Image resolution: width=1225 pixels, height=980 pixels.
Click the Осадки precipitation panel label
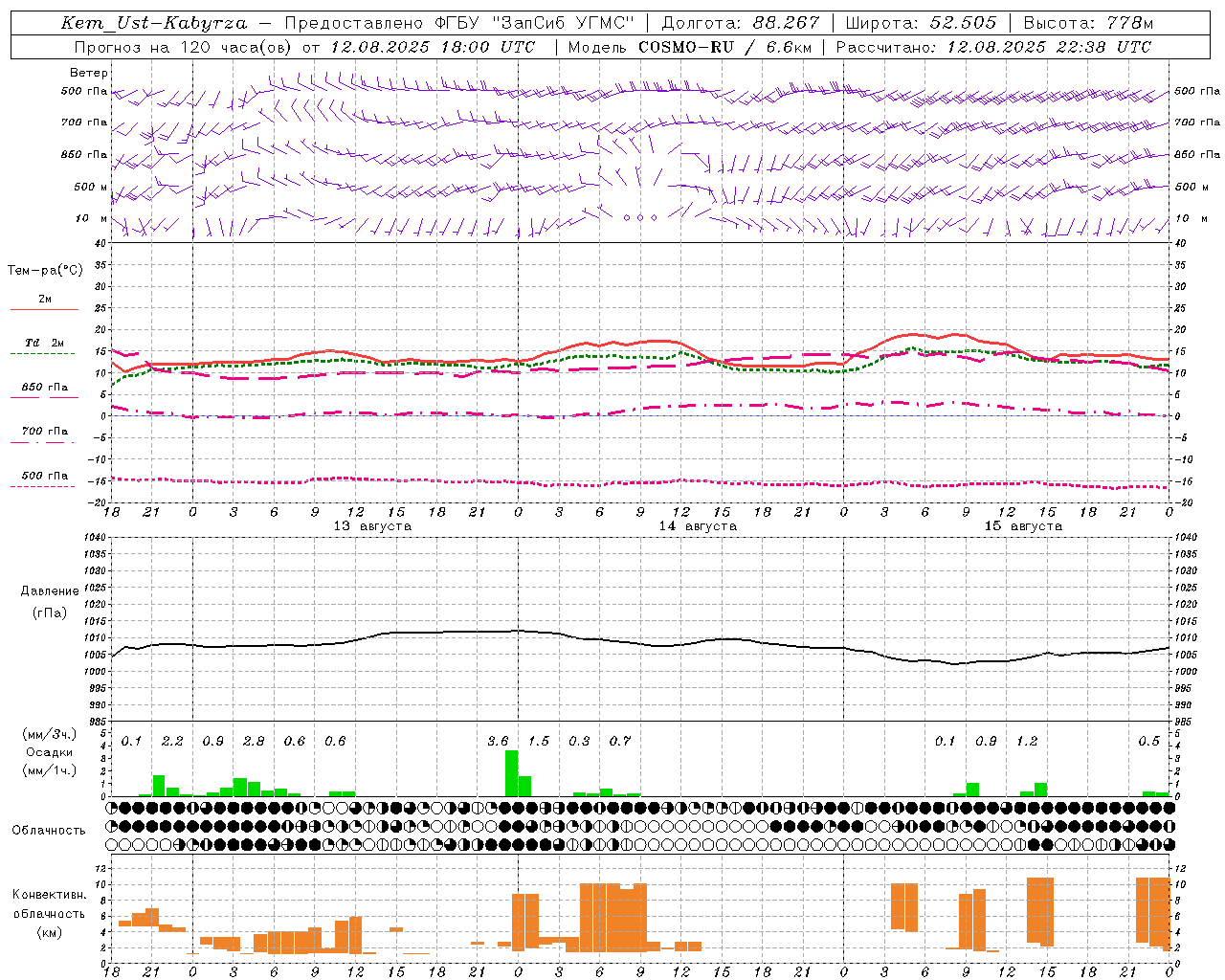(x=48, y=753)
